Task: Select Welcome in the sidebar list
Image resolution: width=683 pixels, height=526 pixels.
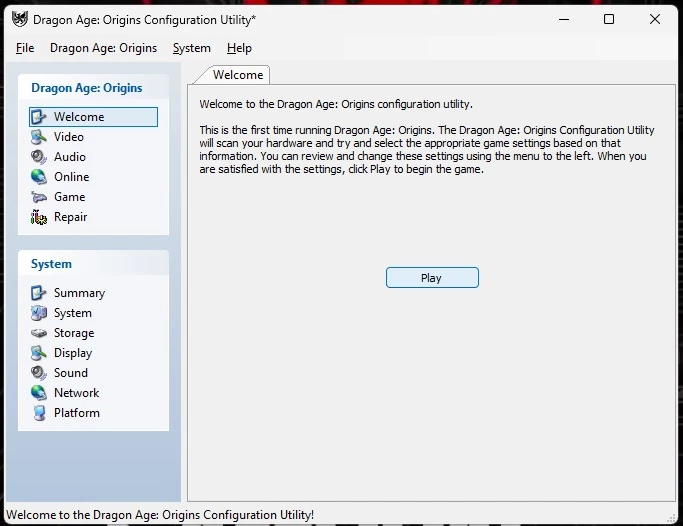Action: point(93,117)
